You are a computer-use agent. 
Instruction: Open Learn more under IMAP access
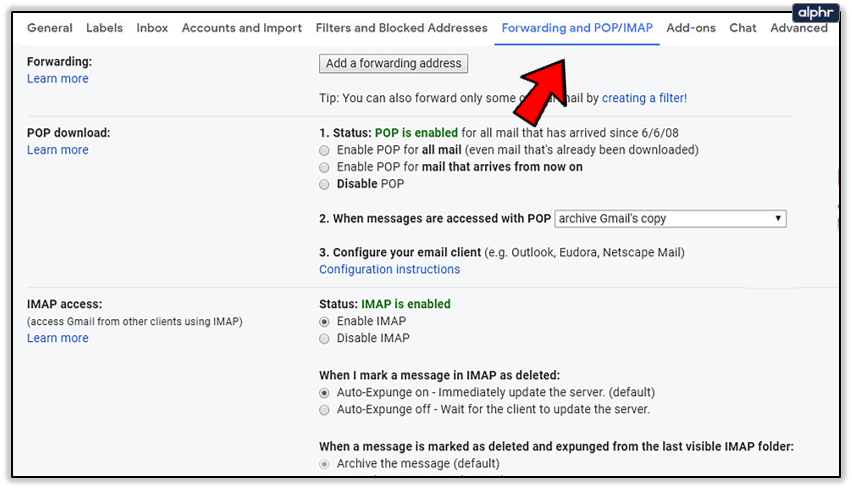coord(58,338)
